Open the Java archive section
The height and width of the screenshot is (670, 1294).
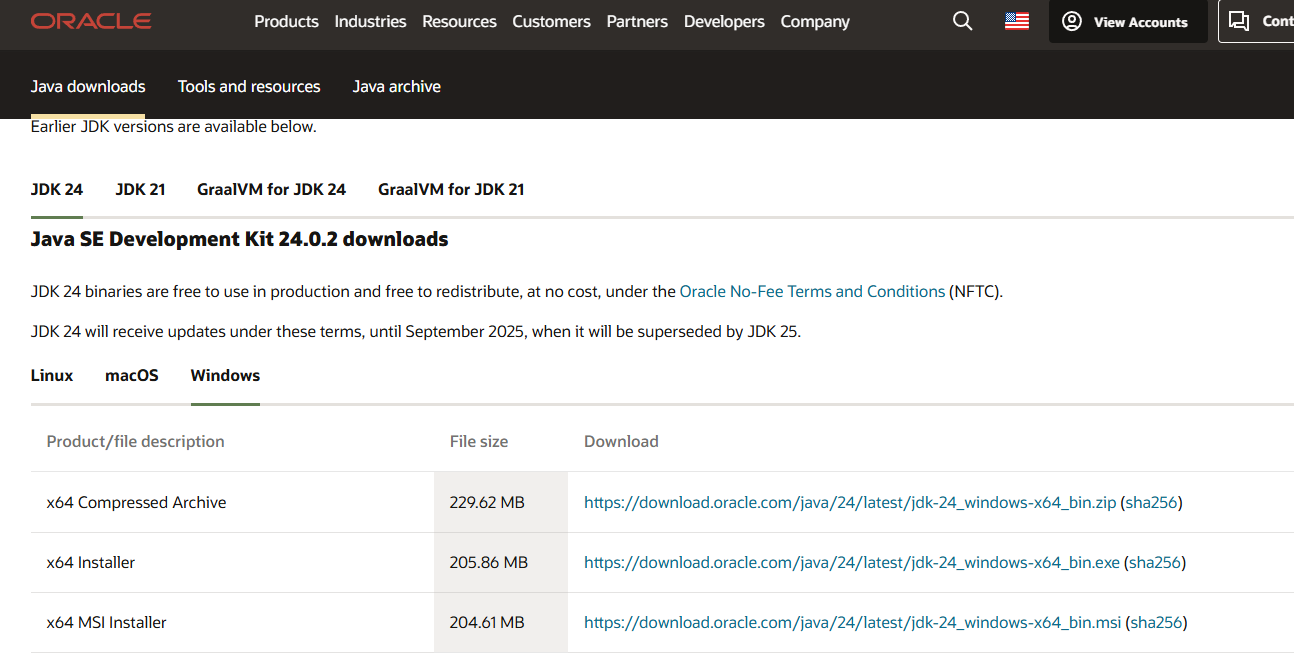point(396,87)
